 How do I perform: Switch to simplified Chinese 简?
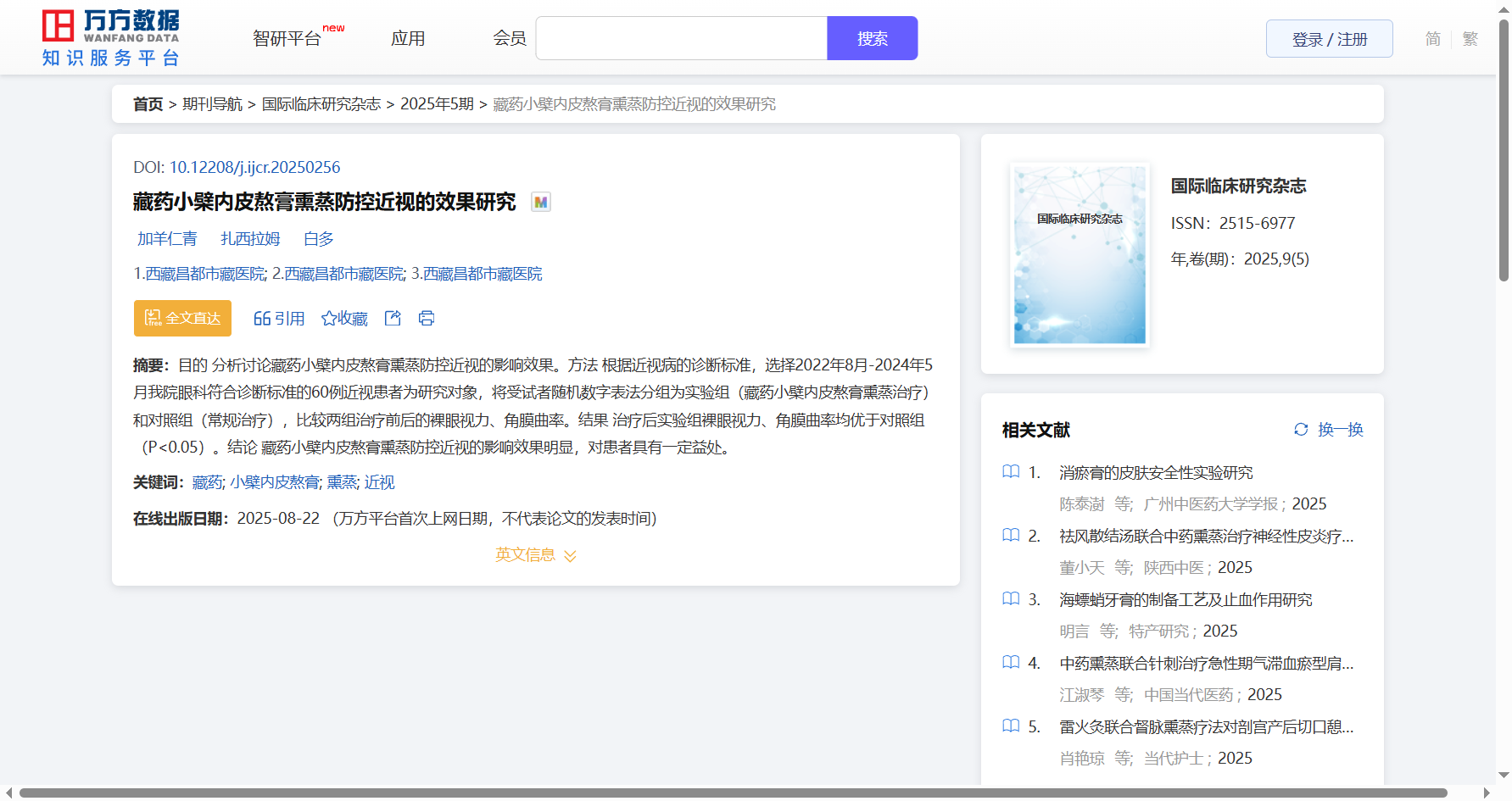point(1432,39)
